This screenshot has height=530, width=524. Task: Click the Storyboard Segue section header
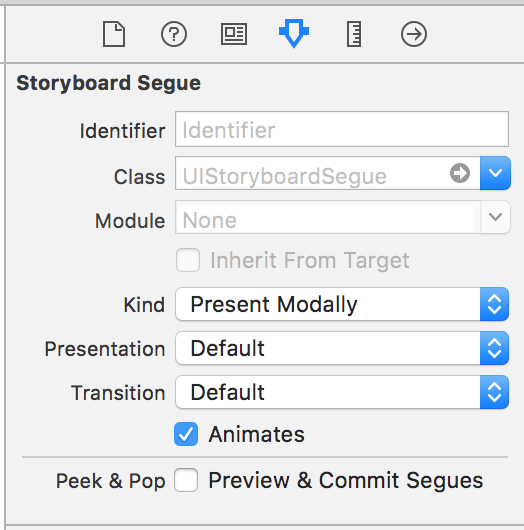tap(109, 83)
